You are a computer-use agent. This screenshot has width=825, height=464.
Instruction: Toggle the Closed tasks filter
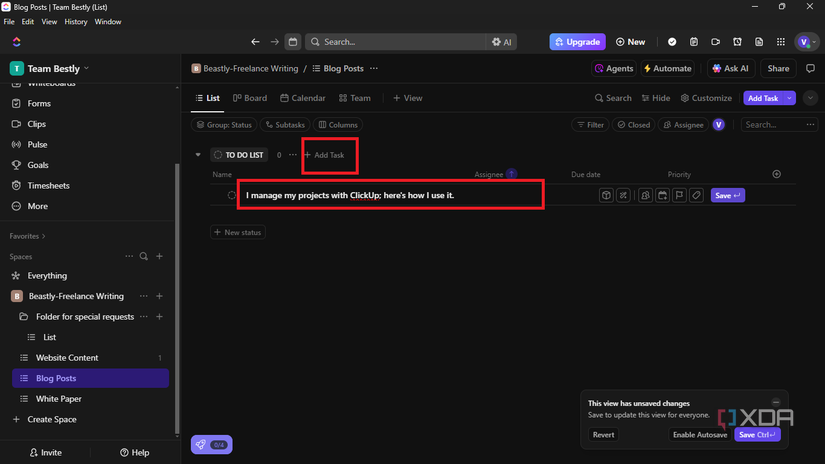tap(633, 125)
